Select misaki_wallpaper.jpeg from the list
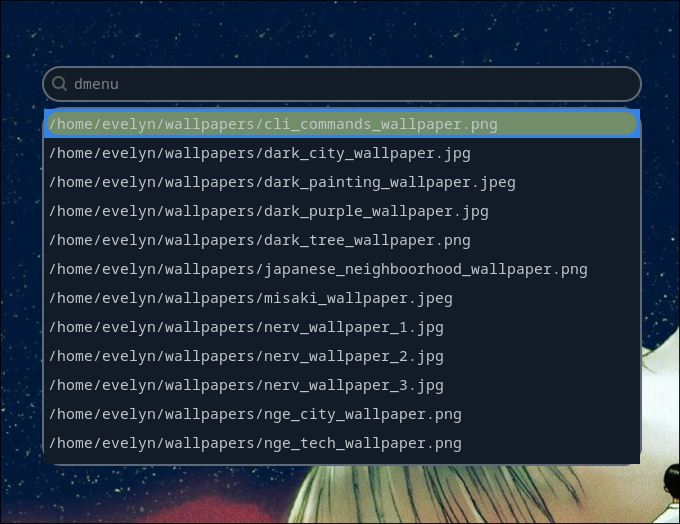The image size is (680, 524). pos(251,299)
